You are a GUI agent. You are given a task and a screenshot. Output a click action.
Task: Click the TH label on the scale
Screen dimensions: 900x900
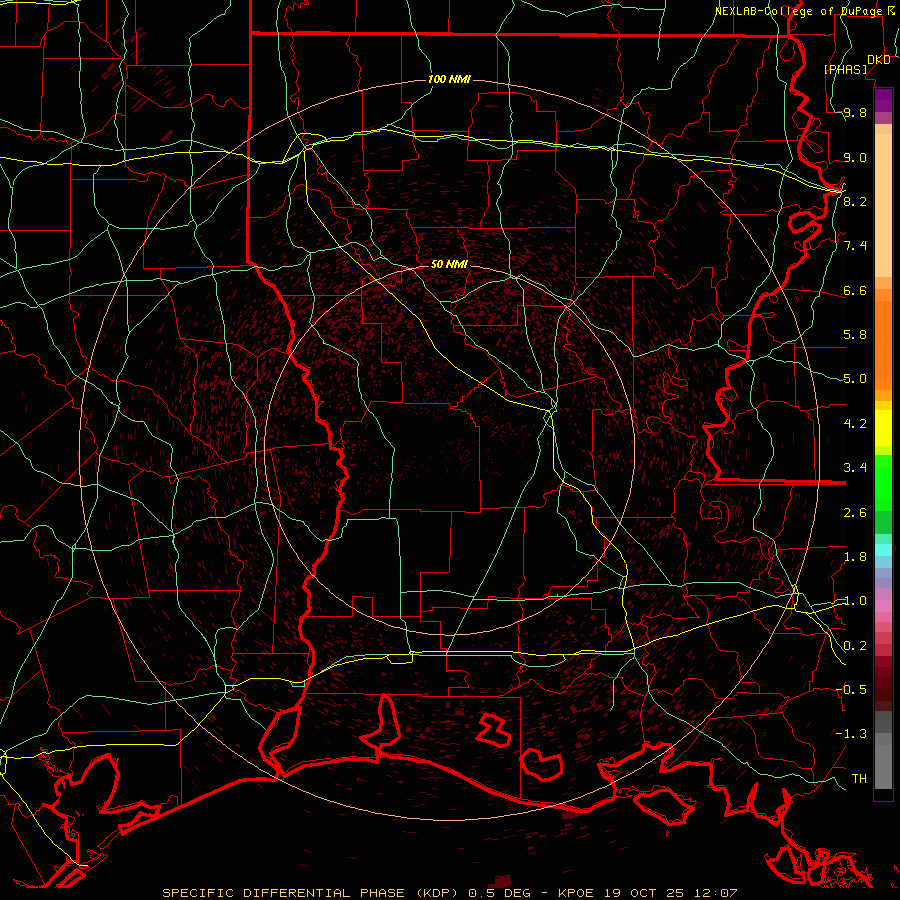point(859,778)
